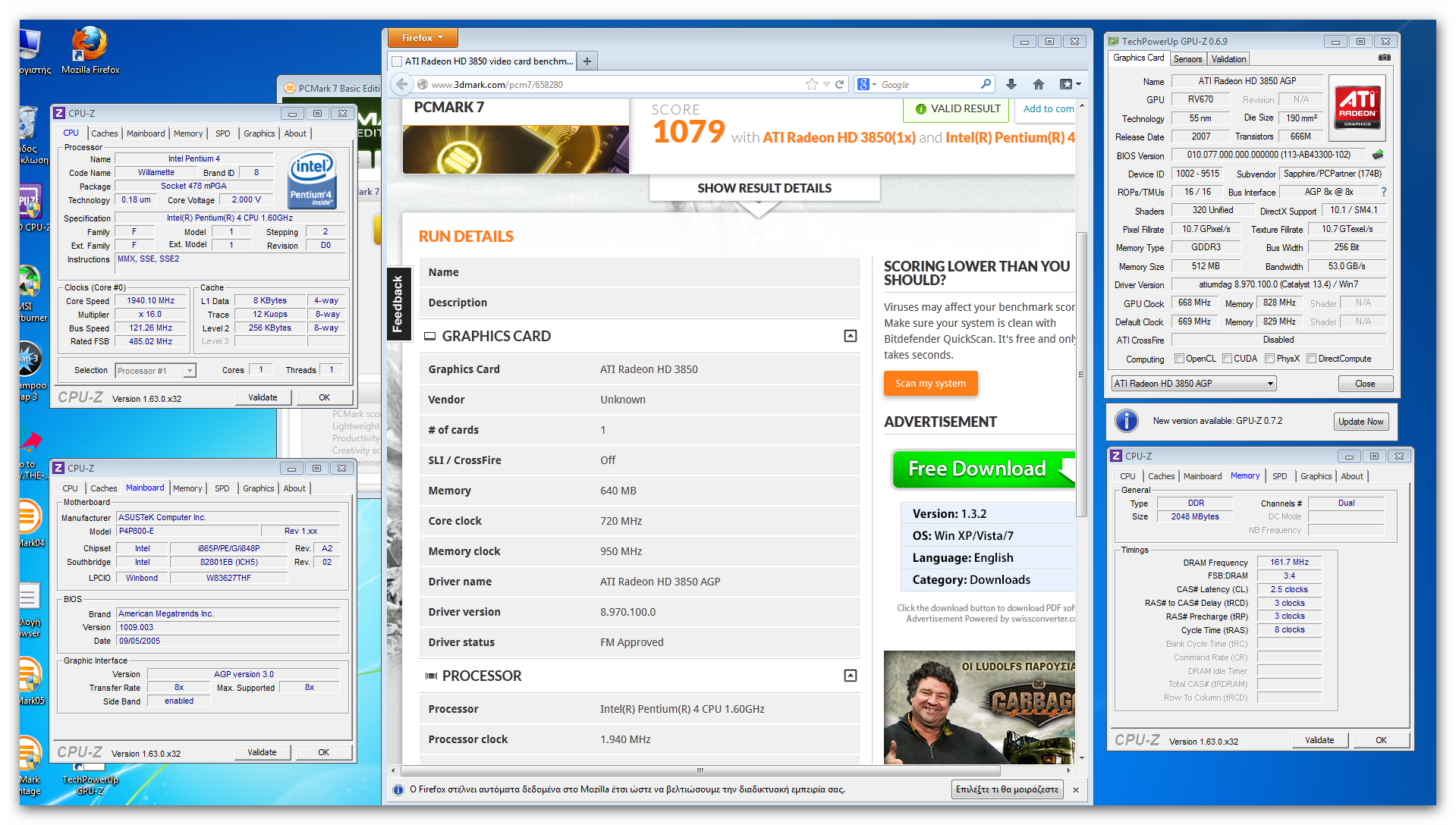This screenshot has height=825, width=1456.
Task: Click the PCMark 7 Basic Edition title icon
Action: (289, 89)
